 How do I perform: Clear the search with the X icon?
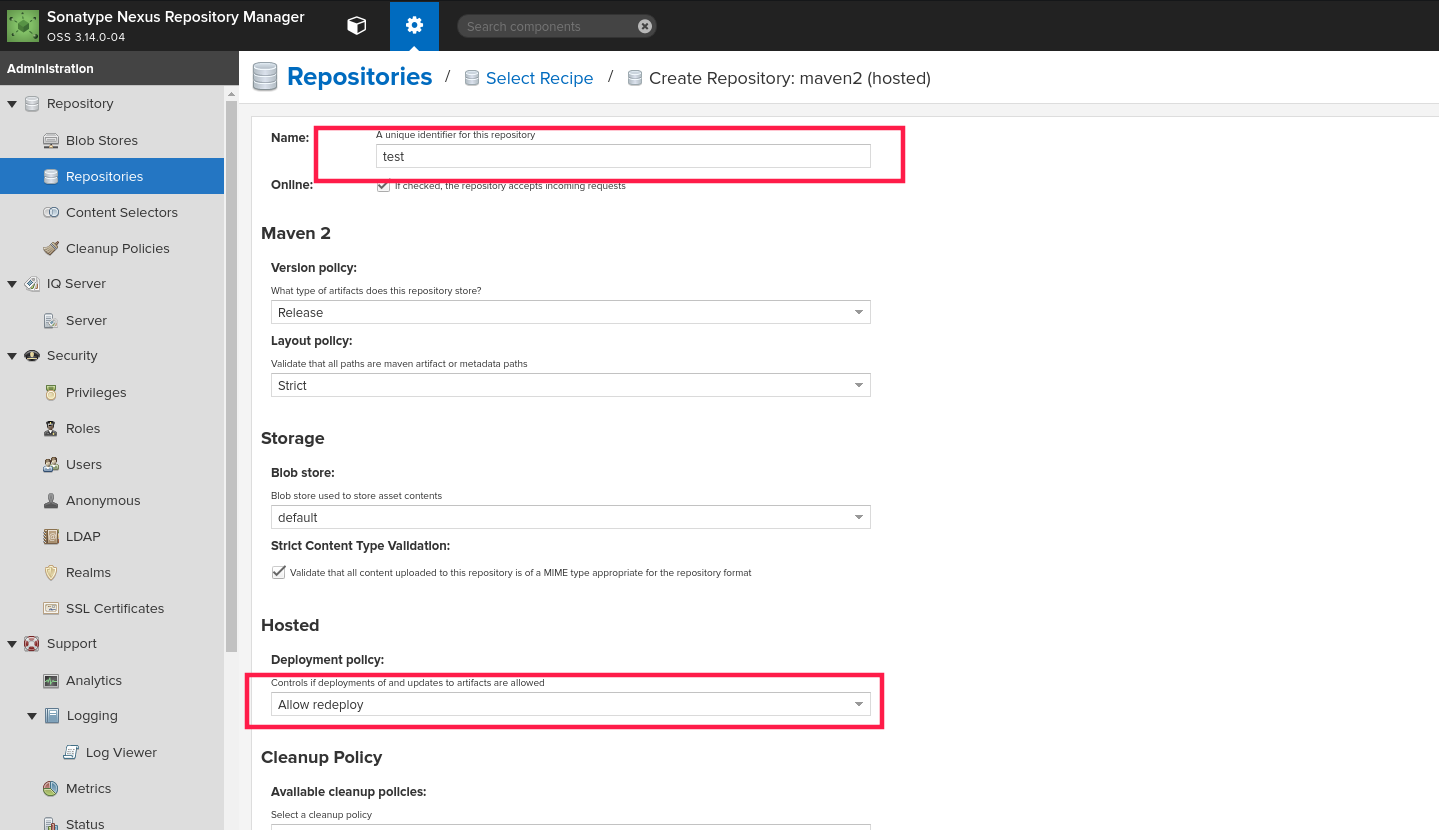pyautogui.click(x=645, y=26)
